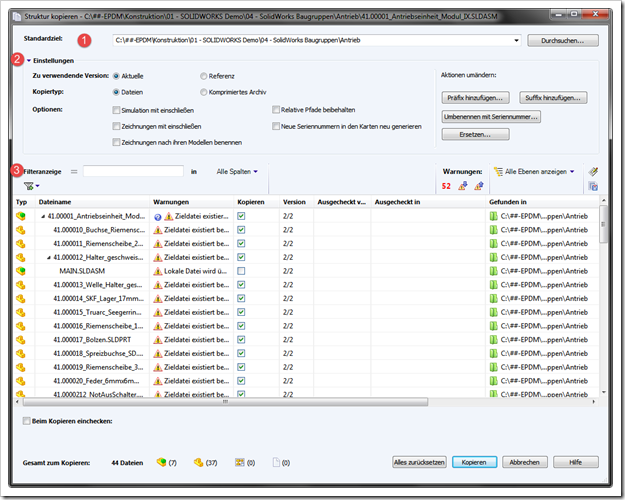Viewport: 625px width, 500px height.
Task: Click part count icon in totals bar
Action: 199,462
